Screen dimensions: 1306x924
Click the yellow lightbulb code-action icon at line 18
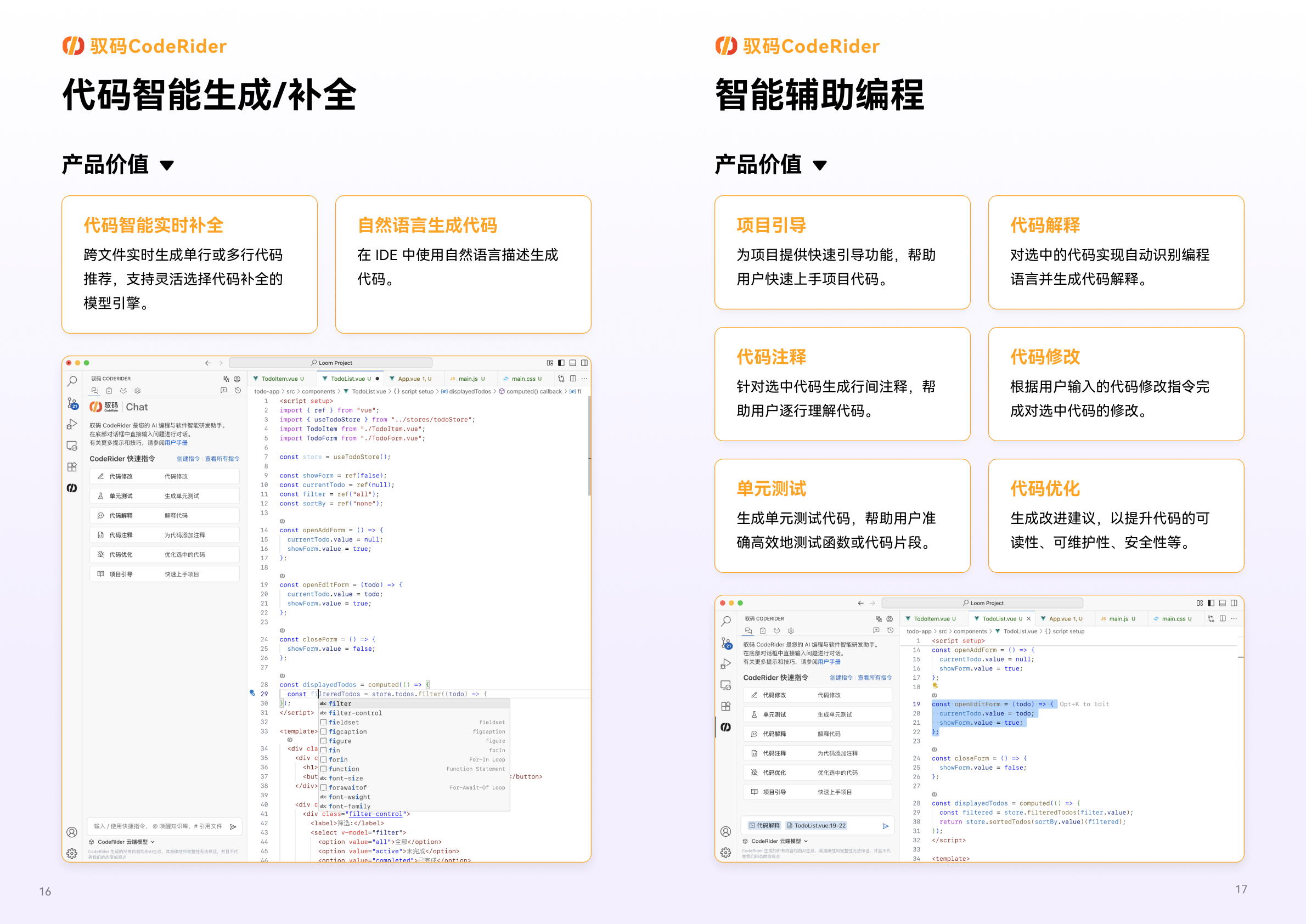coord(935,686)
